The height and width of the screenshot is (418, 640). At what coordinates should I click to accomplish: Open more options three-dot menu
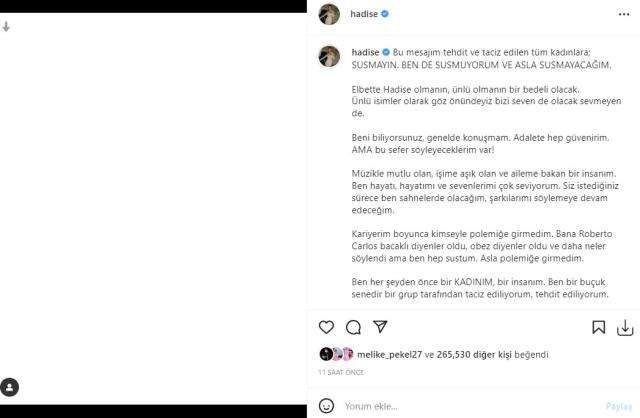point(624,14)
